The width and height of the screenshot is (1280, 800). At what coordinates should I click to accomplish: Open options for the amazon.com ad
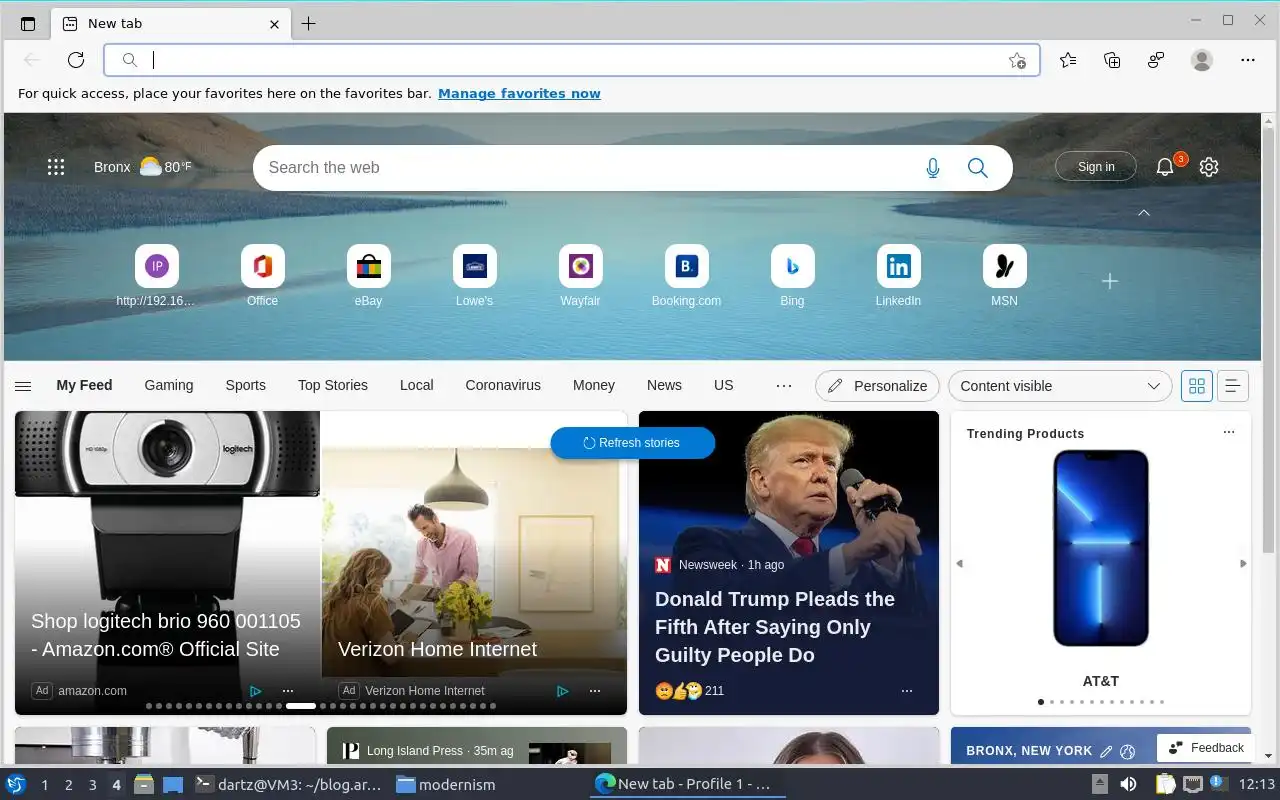[288, 691]
